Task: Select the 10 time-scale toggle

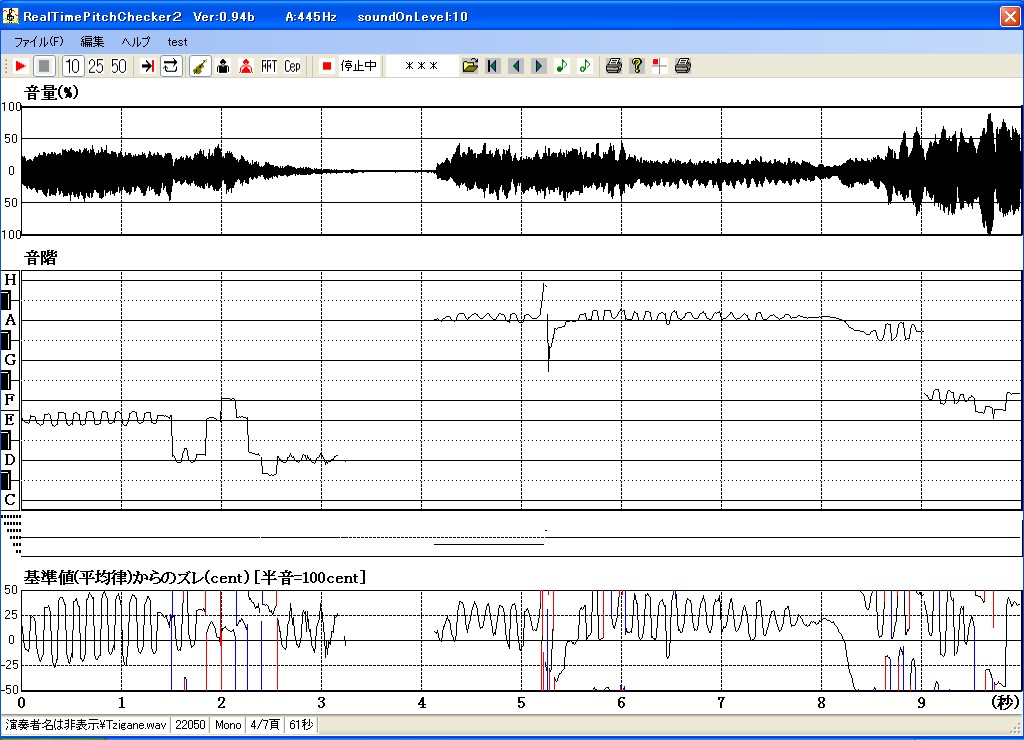Action: click(x=72, y=66)
